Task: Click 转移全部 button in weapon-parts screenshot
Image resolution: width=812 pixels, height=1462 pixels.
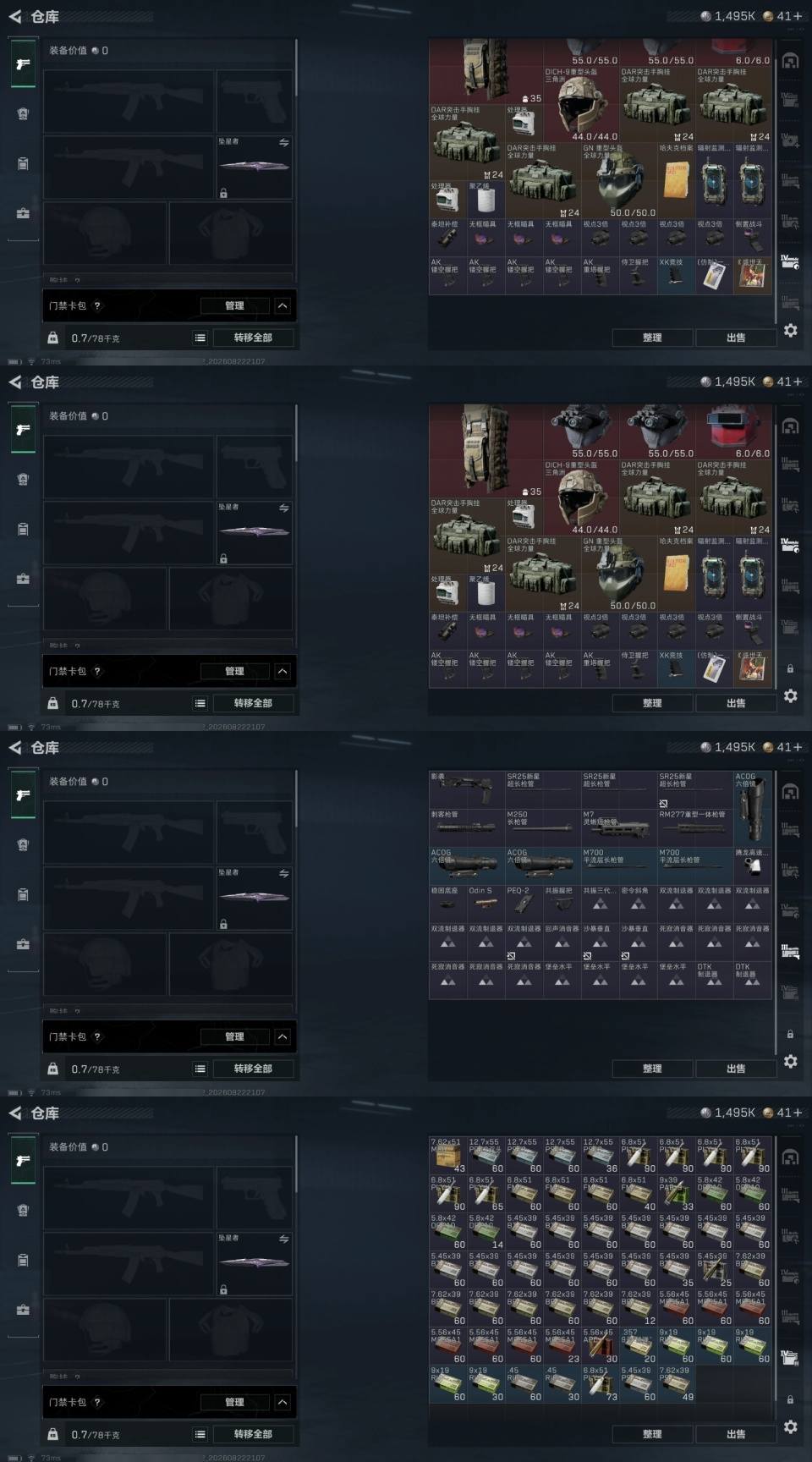Action: coord(253,1069)
